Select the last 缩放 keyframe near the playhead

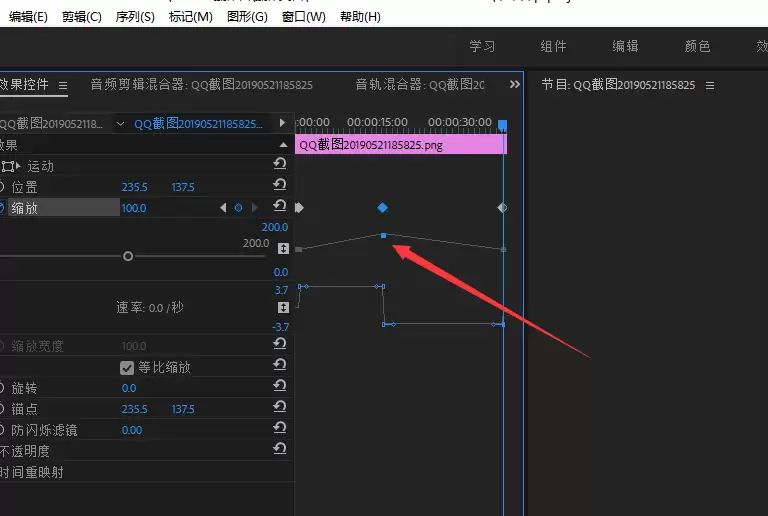click(502, 208)
